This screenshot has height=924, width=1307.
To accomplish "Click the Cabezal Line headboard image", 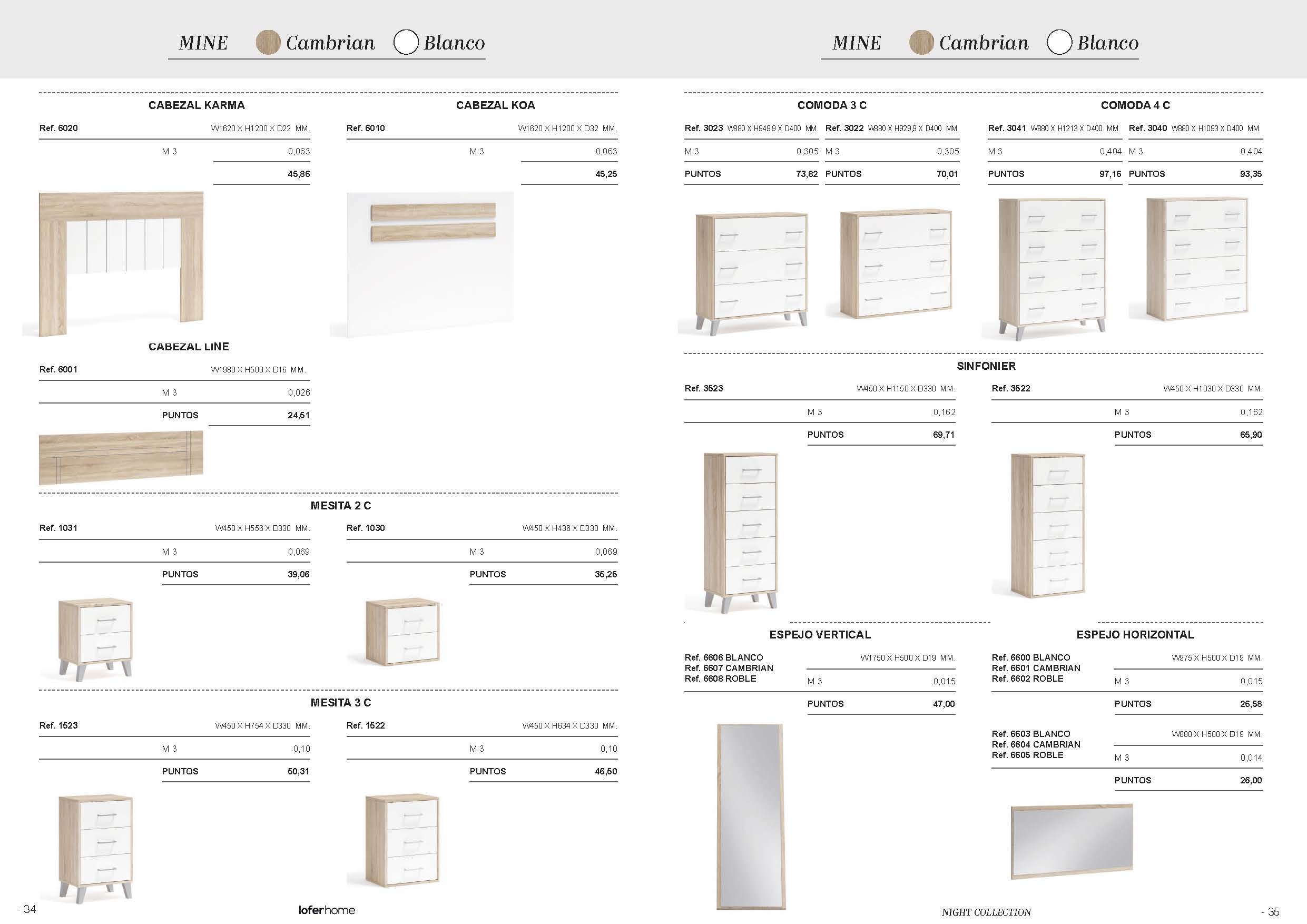I will pos(121,457).
